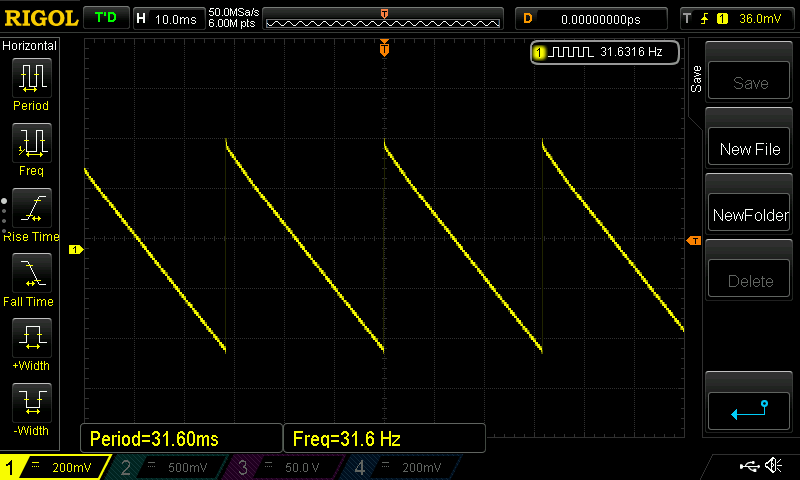This screenshot has height=480, width=800.
Task: Open the Horizontal measurement category menu
Action: pos(30,46)
